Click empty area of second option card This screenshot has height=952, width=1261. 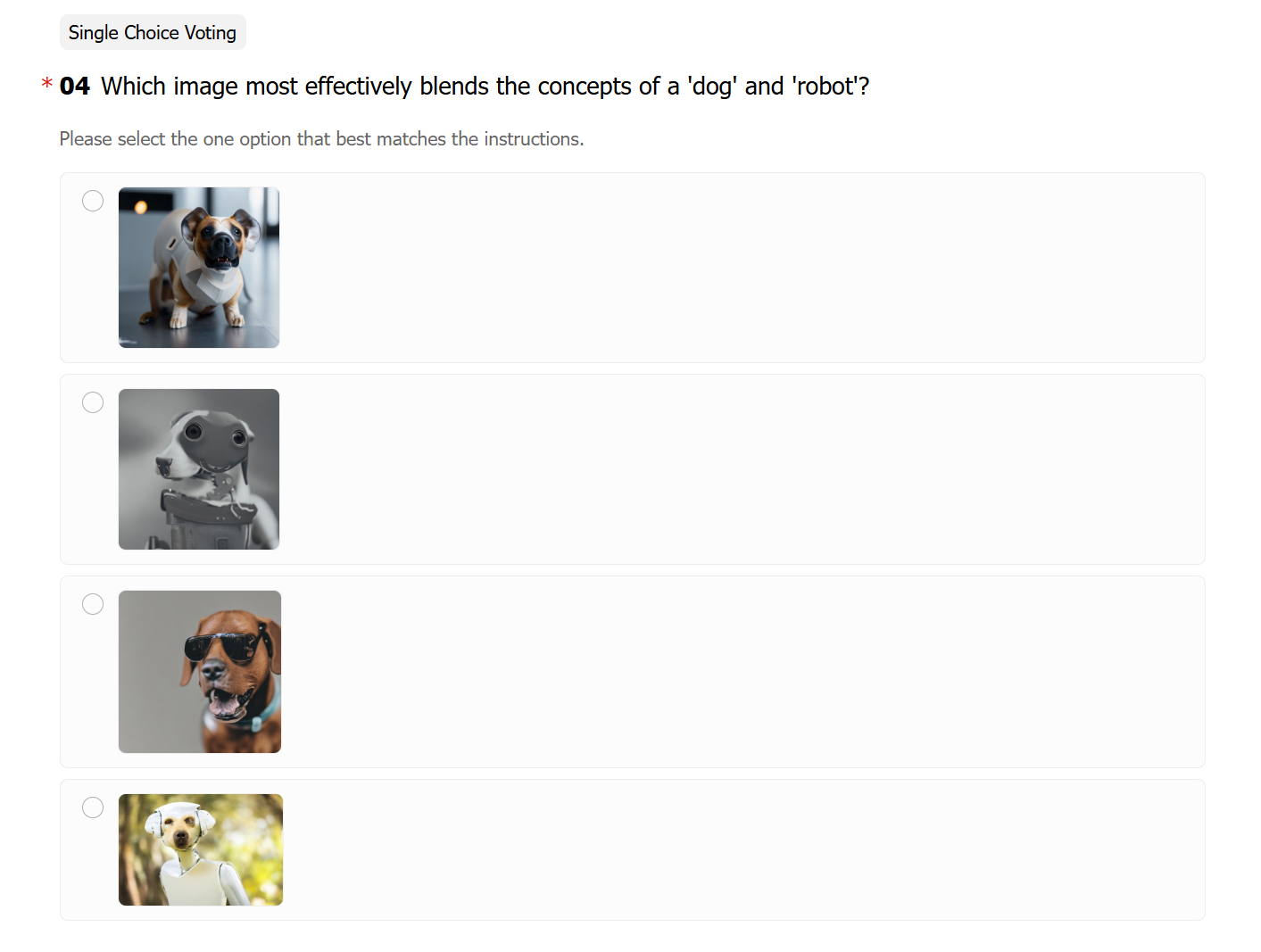[741, 469]
